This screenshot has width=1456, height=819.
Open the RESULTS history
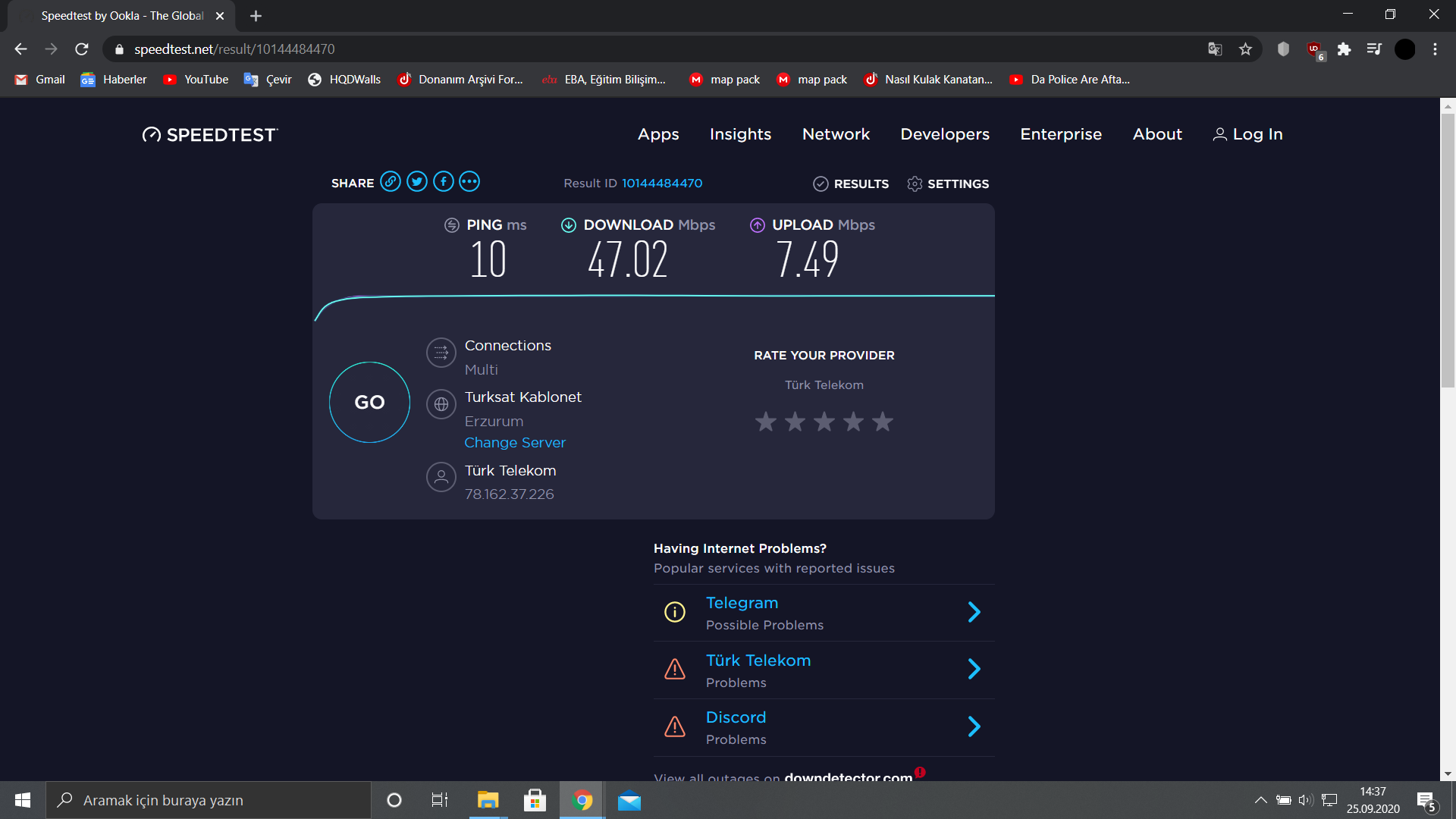pyautogui.click(x=851, y=184)
